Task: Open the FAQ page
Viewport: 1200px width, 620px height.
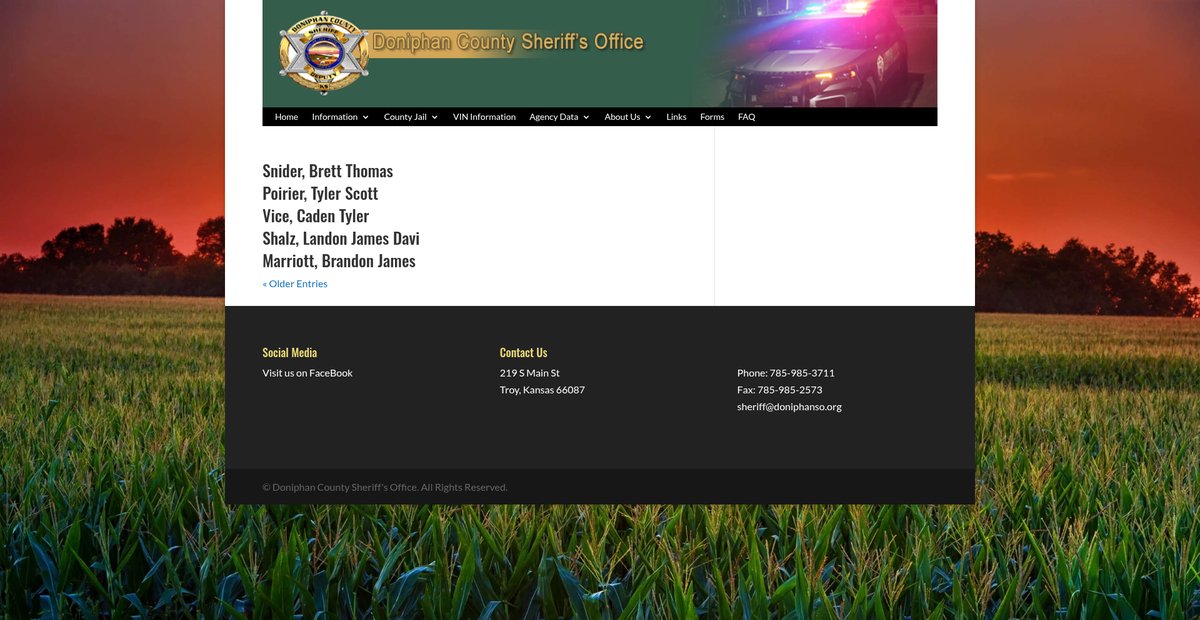Action: [746, 117]
